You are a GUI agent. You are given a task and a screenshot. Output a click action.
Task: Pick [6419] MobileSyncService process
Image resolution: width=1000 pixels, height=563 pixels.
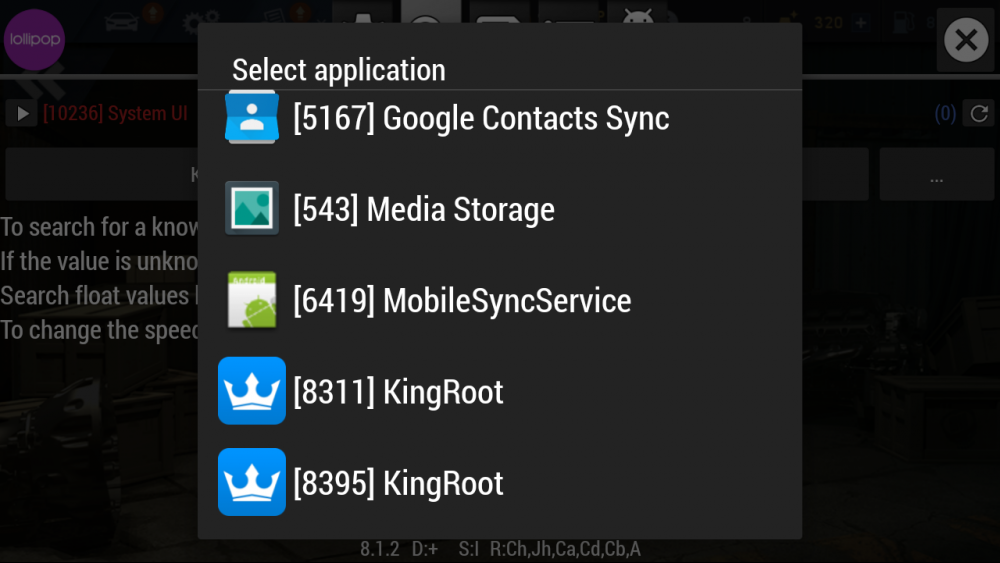[462, 301]
